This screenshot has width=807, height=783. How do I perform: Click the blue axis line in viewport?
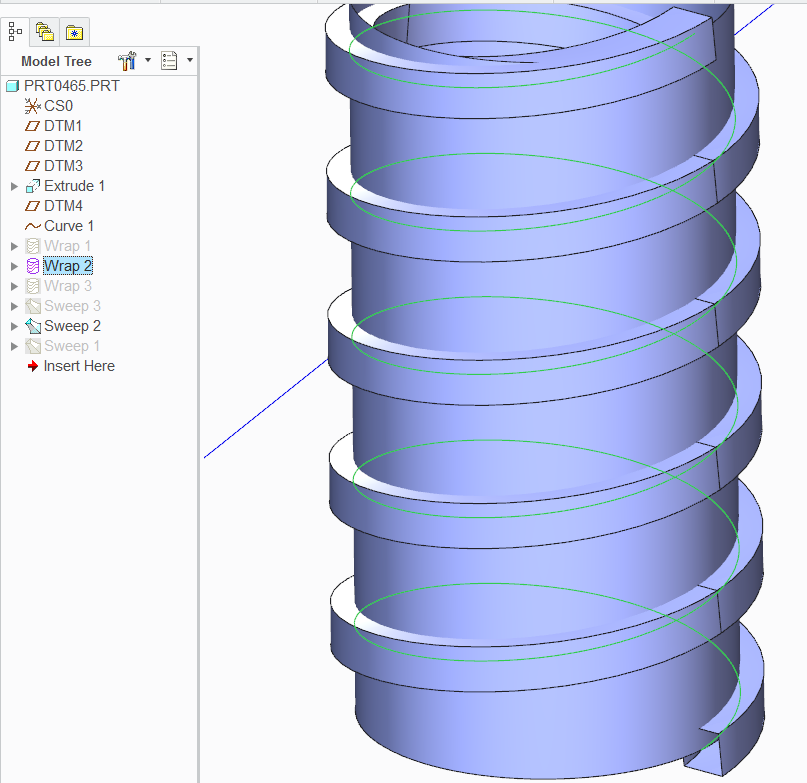tap(266, 408)
